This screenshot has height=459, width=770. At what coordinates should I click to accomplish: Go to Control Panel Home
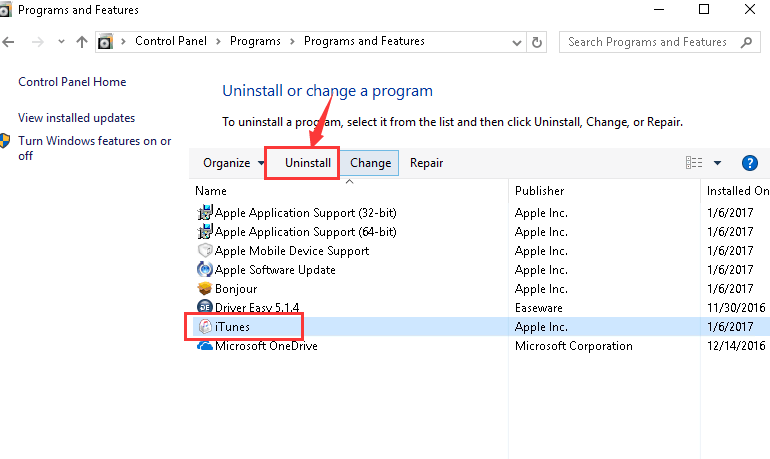[72, 82]
